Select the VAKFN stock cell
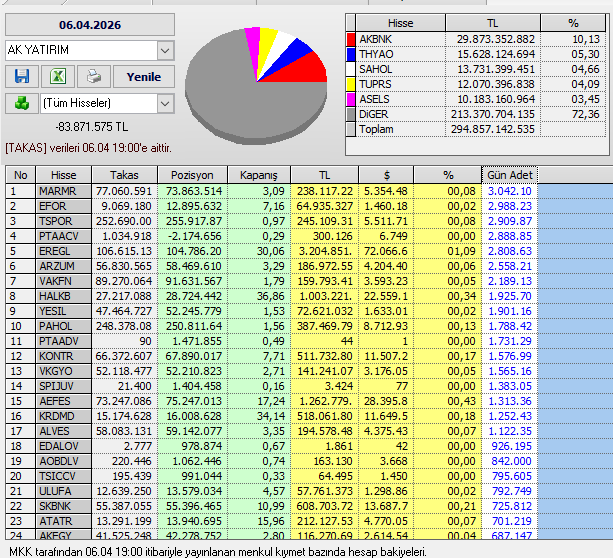The width and height of the screenshot is (613, 558). pos(64,281)
